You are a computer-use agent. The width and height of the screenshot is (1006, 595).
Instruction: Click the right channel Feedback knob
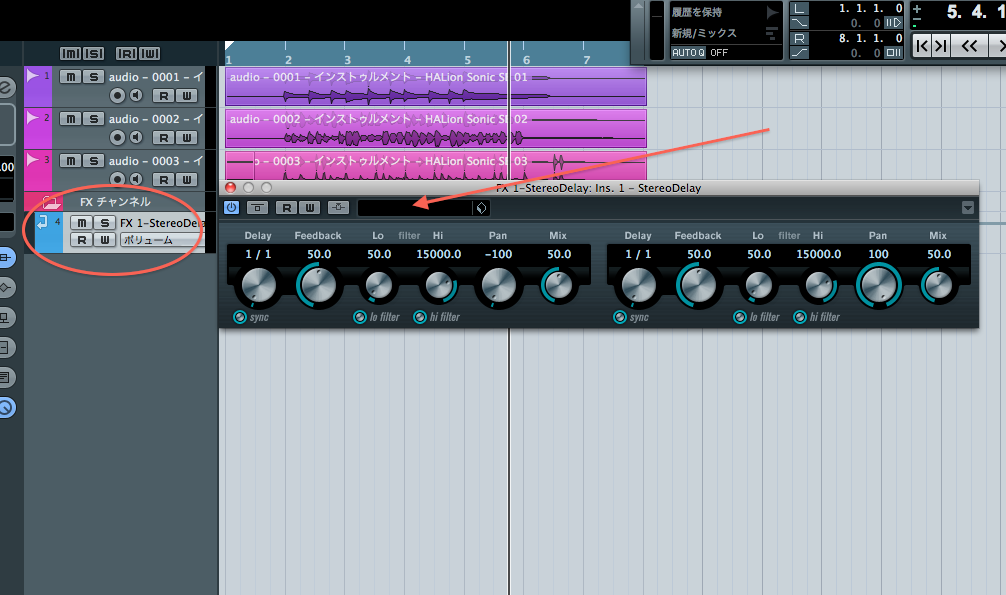pyautogui.click(x=698, y=286)
